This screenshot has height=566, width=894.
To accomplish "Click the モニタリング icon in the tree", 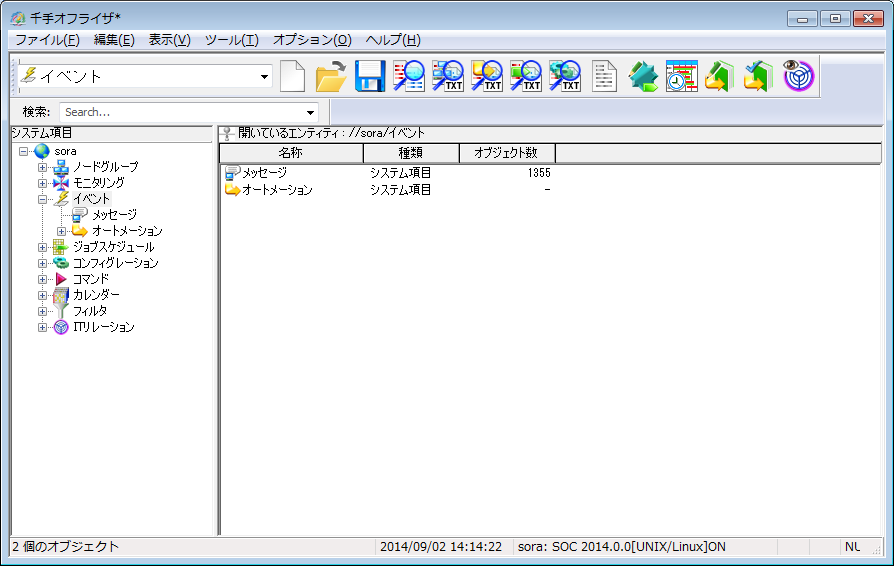I will pos(61,184).
